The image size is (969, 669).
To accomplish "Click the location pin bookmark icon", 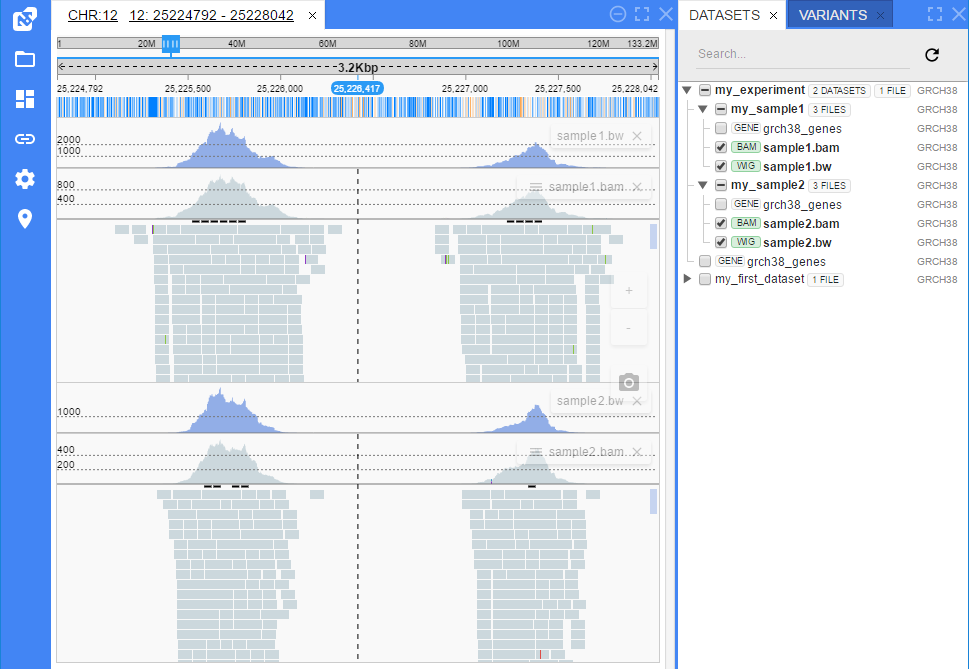I will click(x=25, y=219).
